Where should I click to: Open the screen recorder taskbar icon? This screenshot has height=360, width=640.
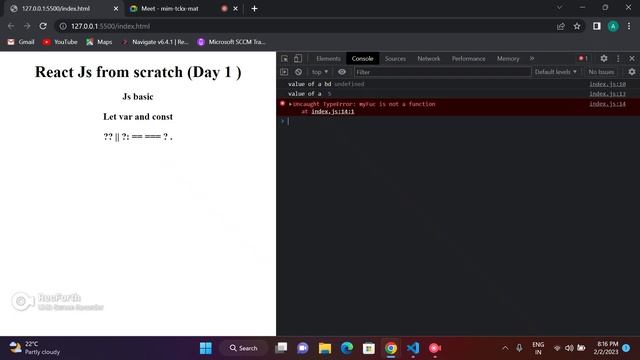click(435, 348)
